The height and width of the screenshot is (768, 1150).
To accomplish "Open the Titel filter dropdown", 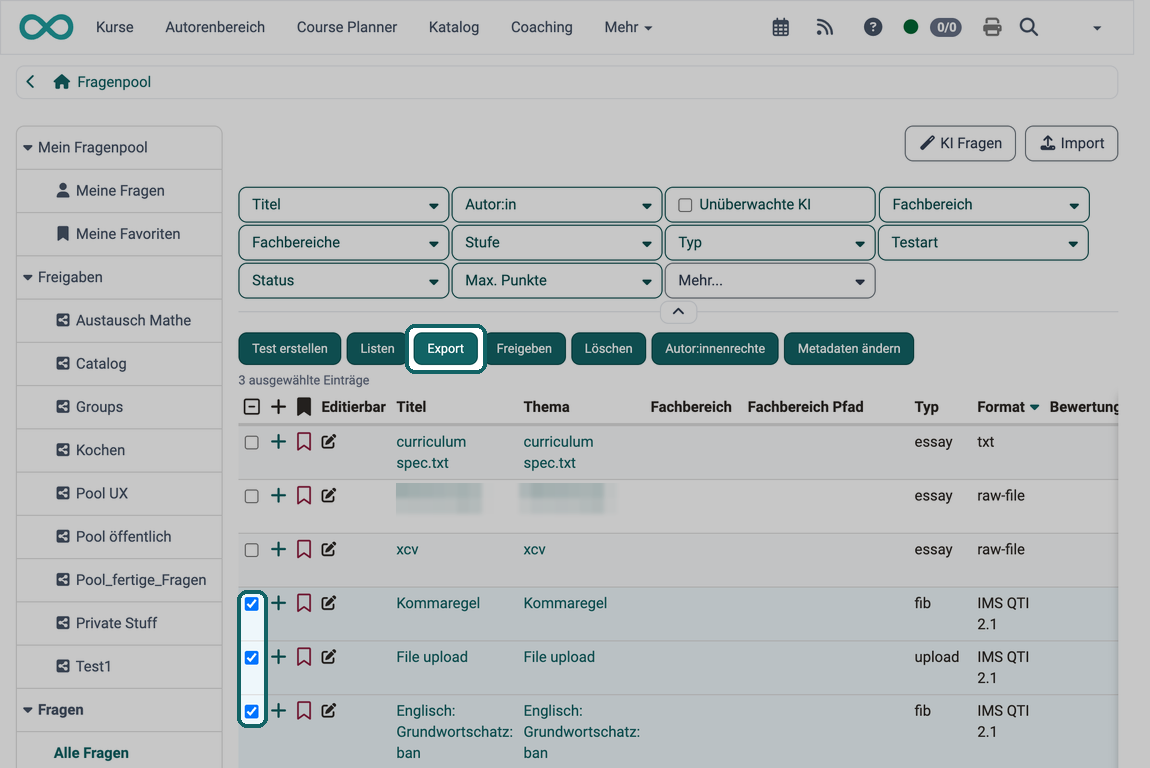I will 343,205.
